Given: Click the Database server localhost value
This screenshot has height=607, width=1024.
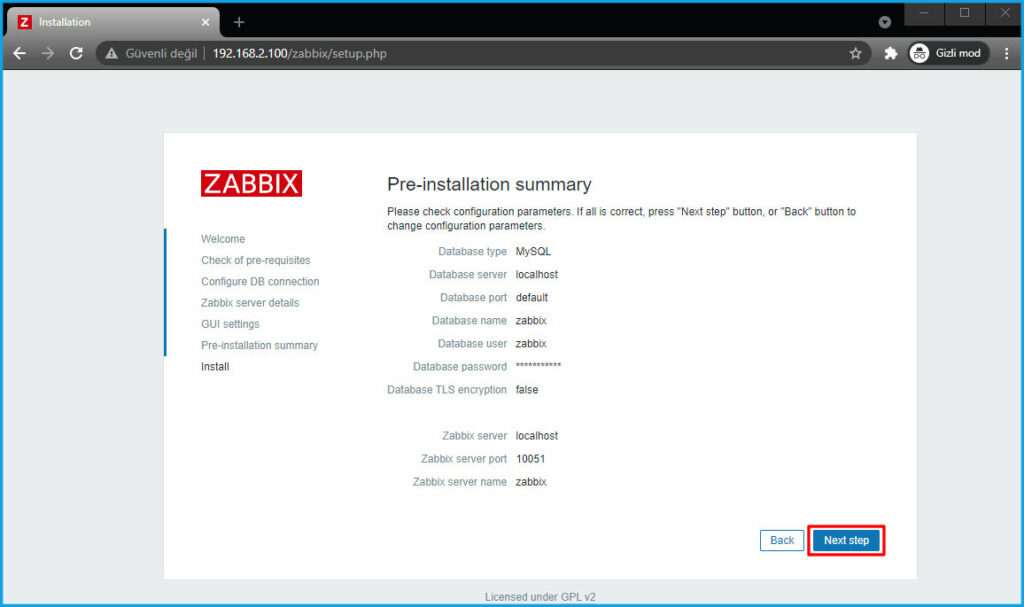Looking at the screenshot, I should (x=537, y=274).
